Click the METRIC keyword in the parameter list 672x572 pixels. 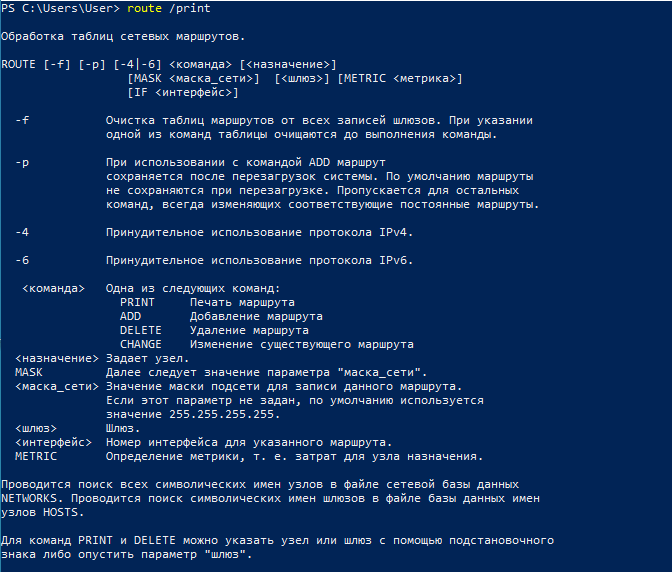[x=36, y=456]
